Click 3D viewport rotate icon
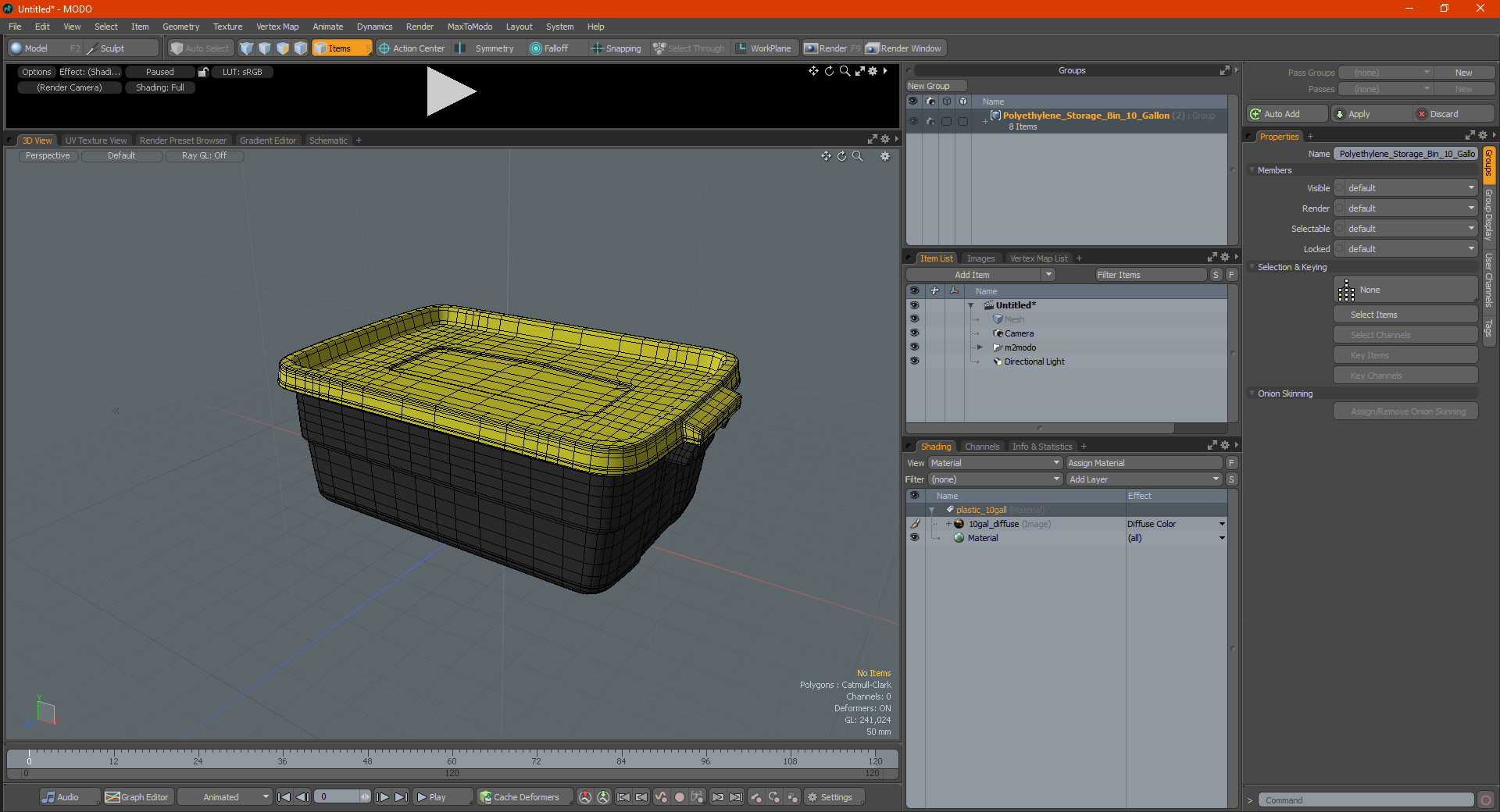The width and height of the screenshot is (1500, 812). (x=842, y=156)
